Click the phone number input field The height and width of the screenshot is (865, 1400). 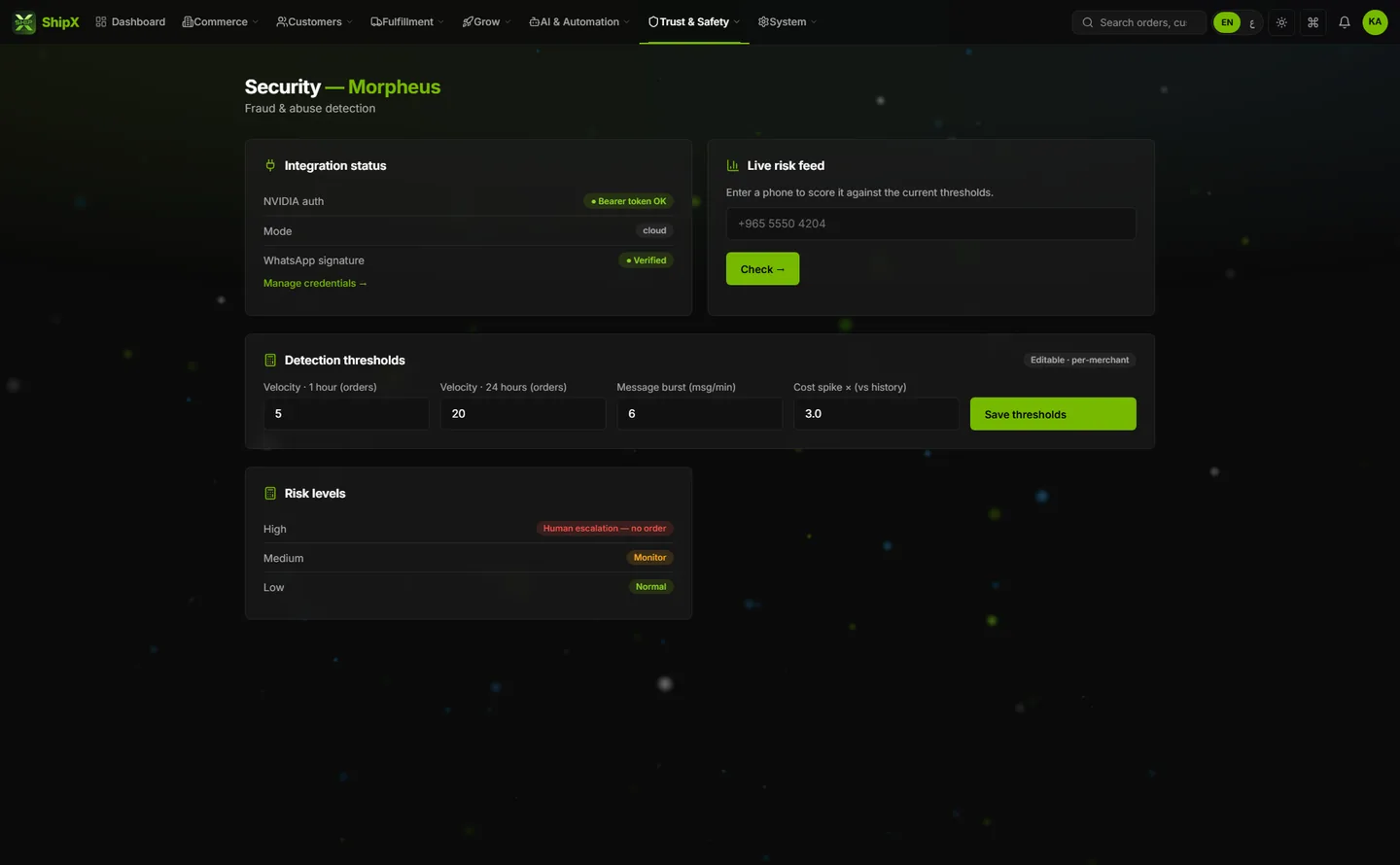pyautogui.click(x=930, y=224)
